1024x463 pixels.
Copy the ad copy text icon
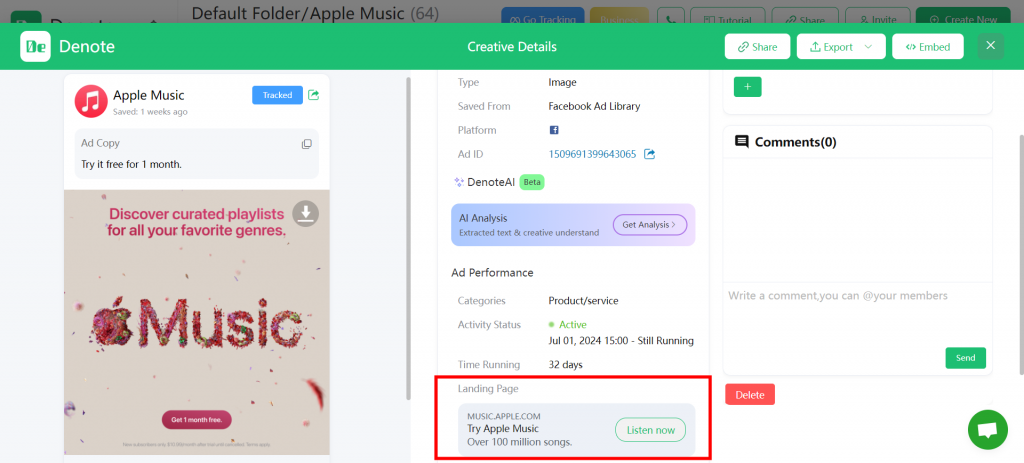[306, 144]
